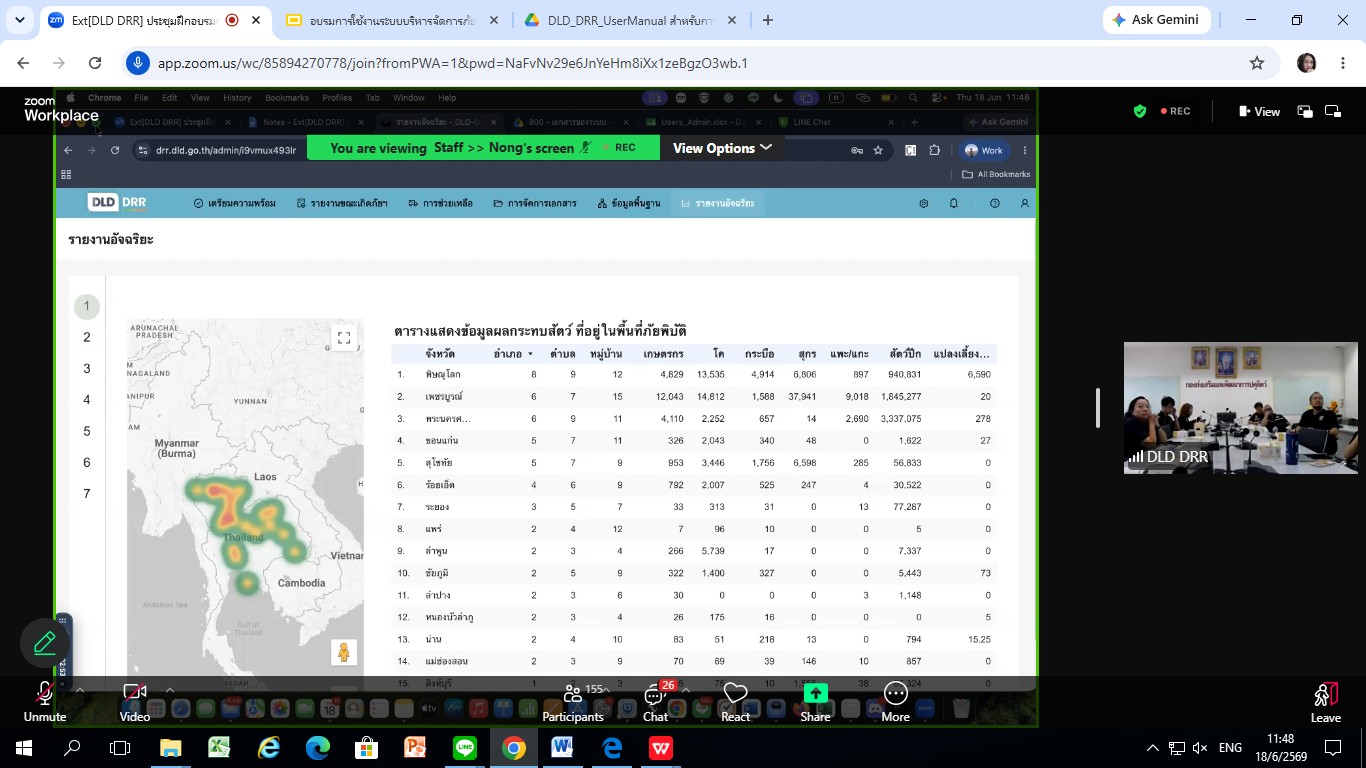Click the การช่วยเหลือ menu item
The width and height of the screenshot is (1366, 768).
440,203
